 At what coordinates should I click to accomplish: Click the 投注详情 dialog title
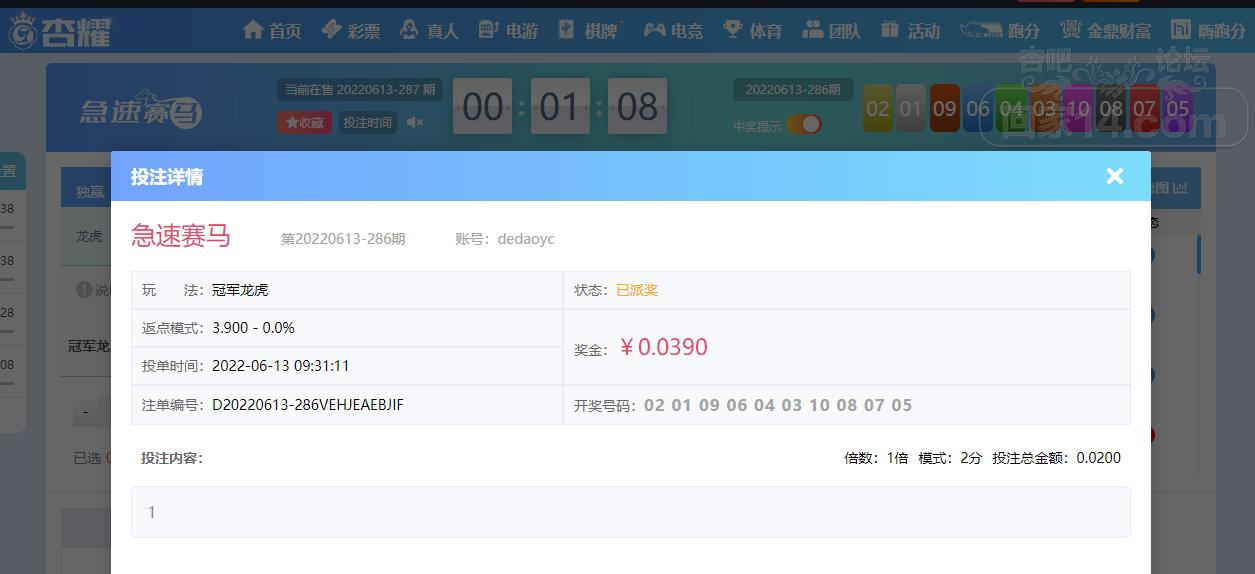tap(167, 177)
